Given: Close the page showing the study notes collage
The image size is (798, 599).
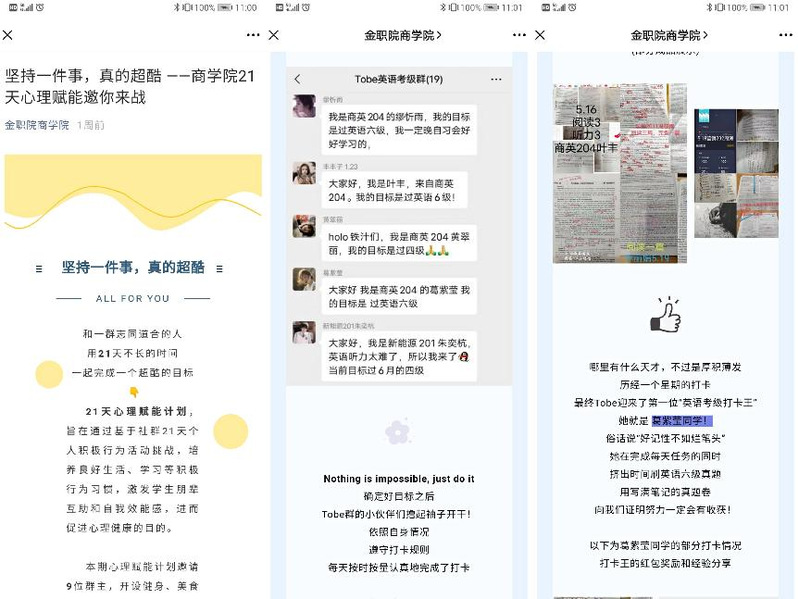Looking at the screenshot, I should coord(540,35).
